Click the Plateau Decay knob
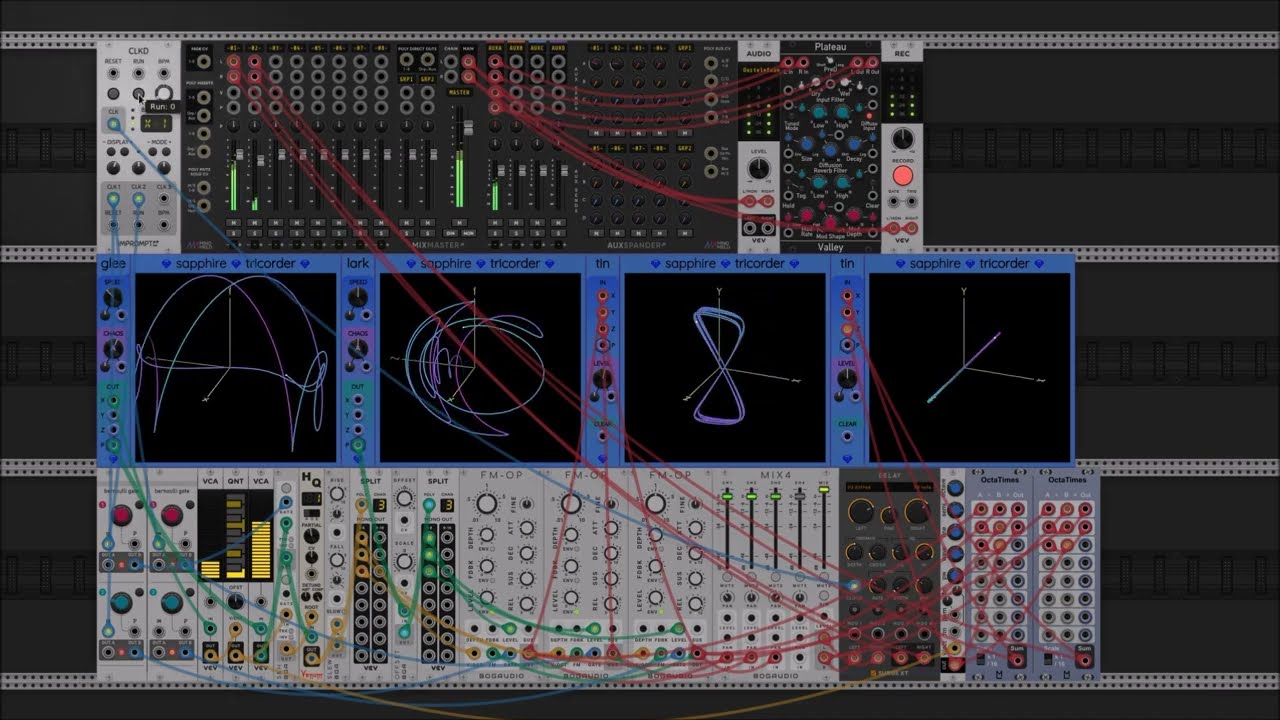The width and height of the screenshot is (1280, 720). tap(855, 144)
